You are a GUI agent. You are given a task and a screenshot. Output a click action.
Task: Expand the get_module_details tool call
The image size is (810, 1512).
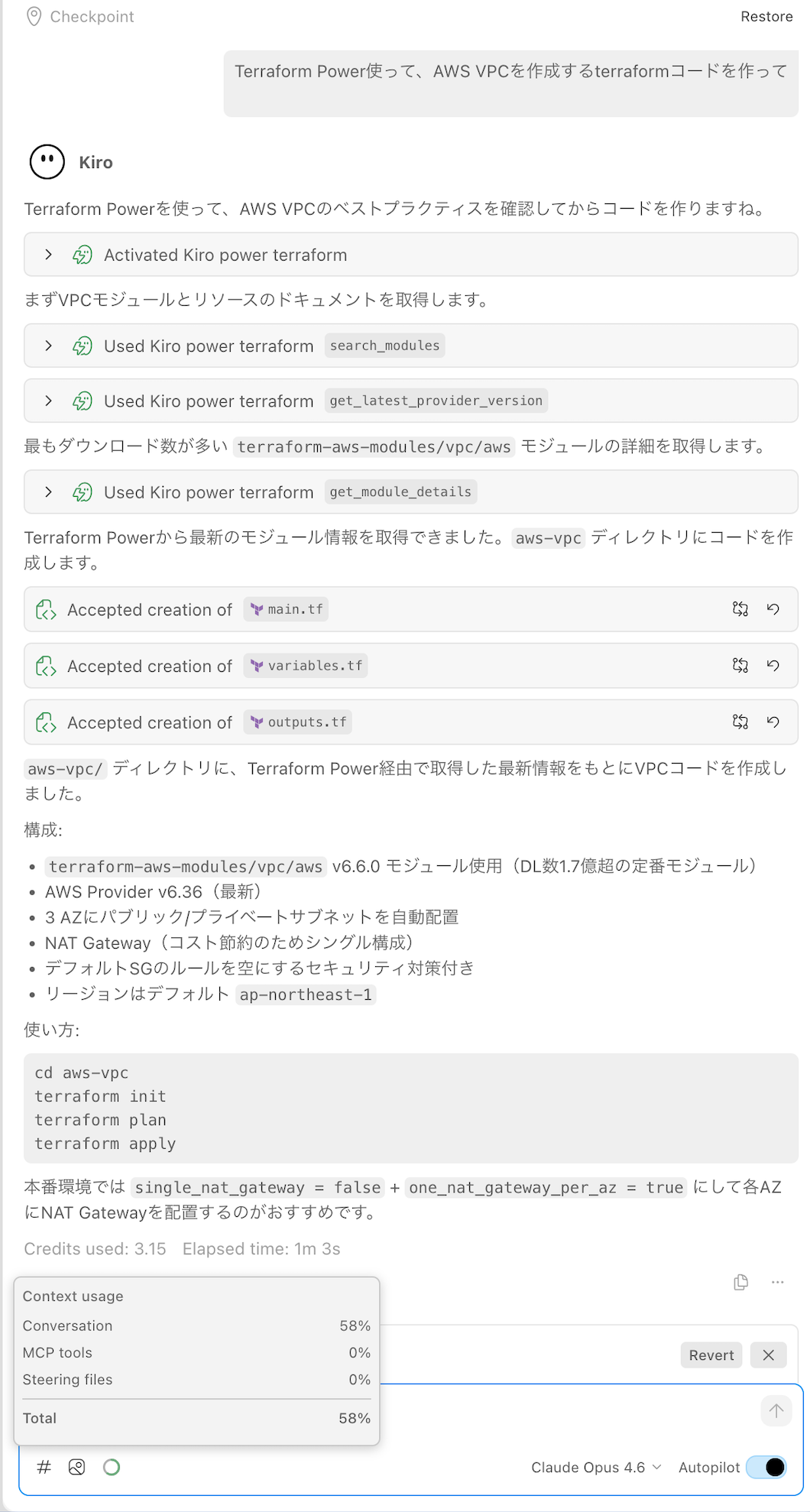click(48, 492)
